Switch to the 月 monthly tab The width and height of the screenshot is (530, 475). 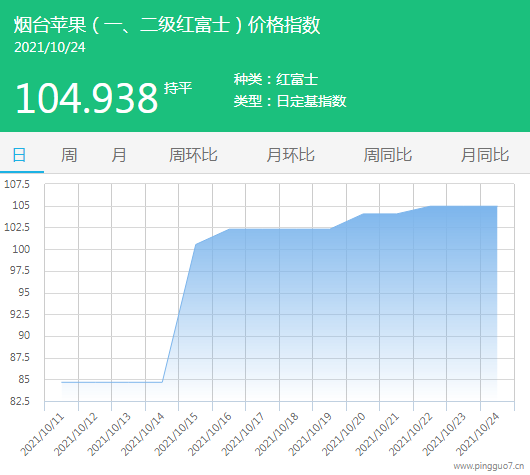[x=119, y=155]
